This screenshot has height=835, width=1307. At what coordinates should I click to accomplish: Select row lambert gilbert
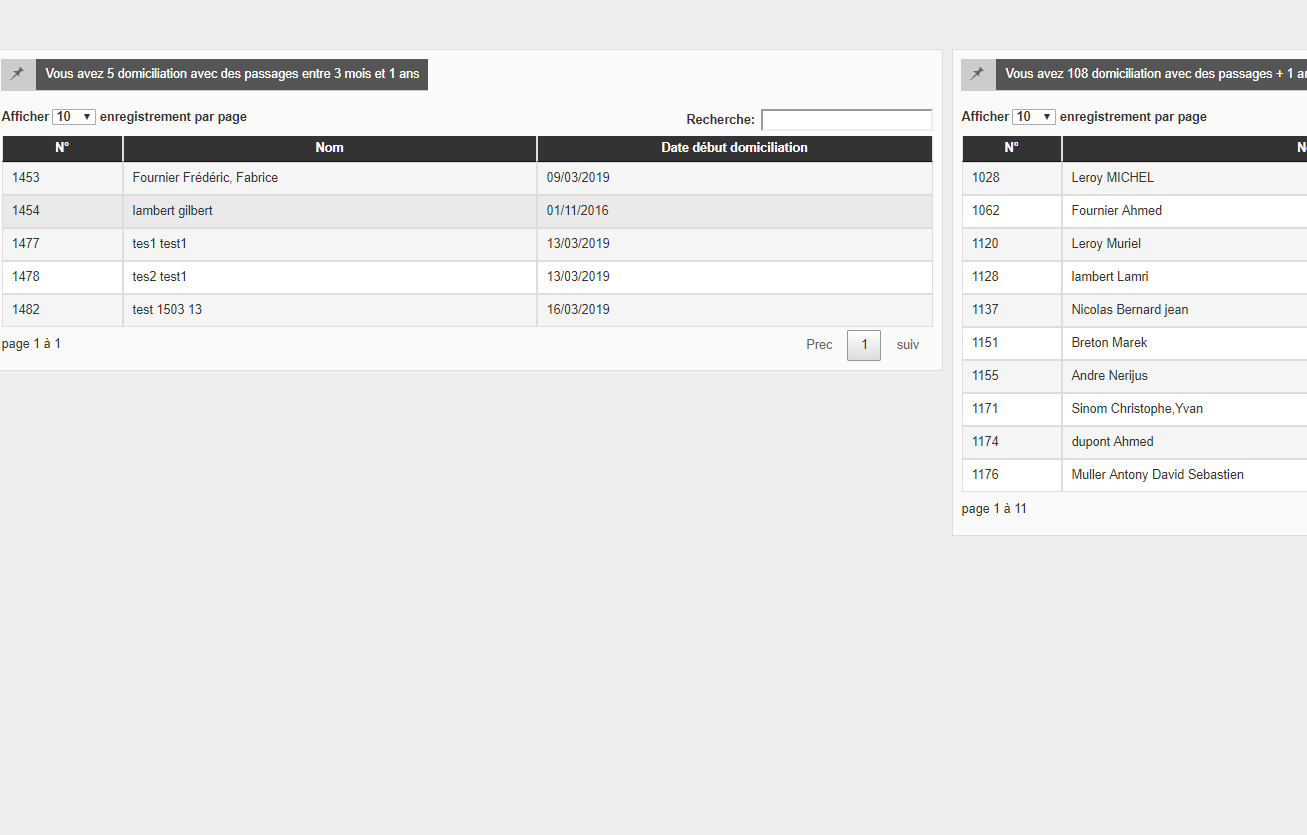pos(467,211)
